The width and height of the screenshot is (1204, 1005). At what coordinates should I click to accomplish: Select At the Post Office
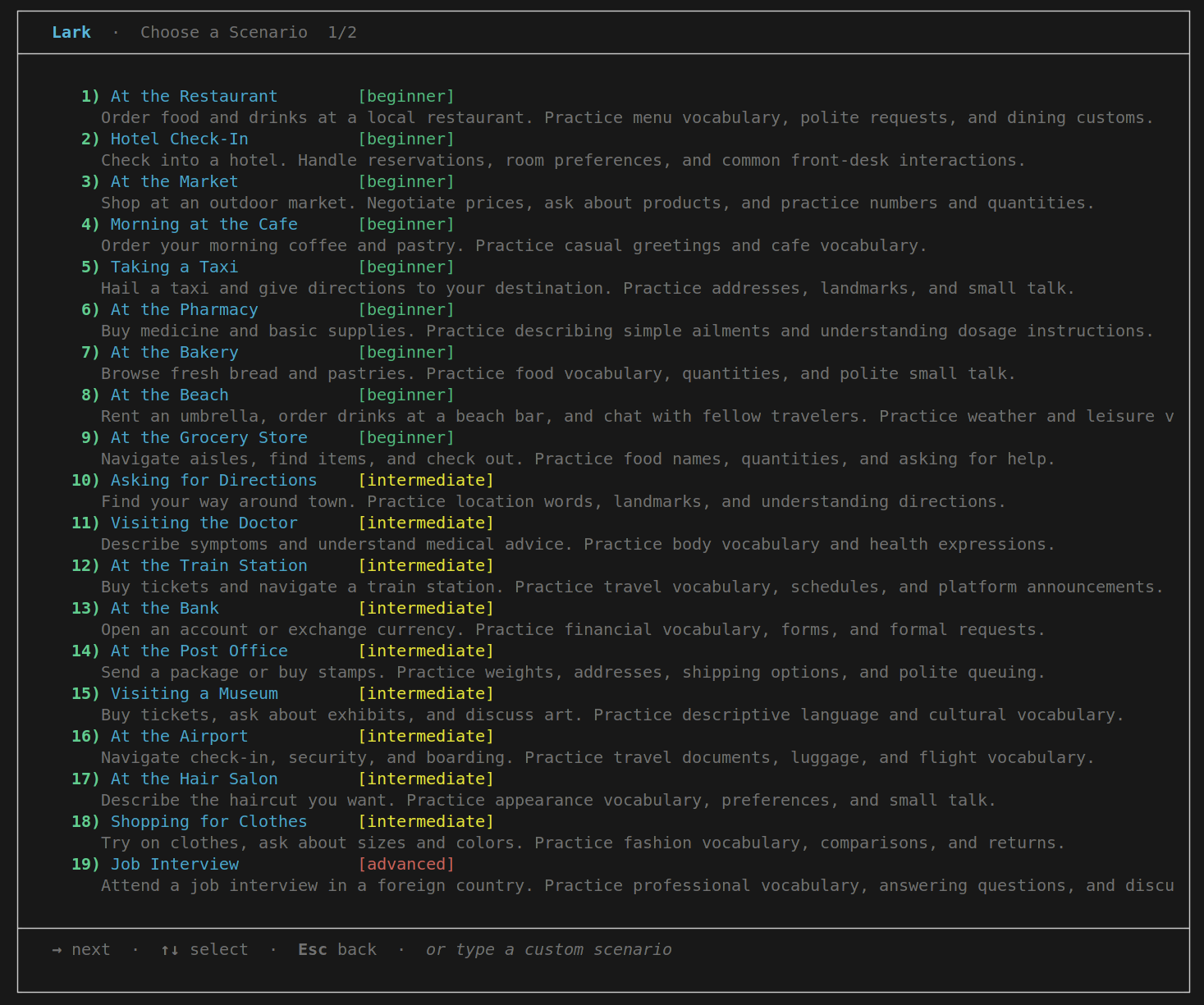pos(199,651)
